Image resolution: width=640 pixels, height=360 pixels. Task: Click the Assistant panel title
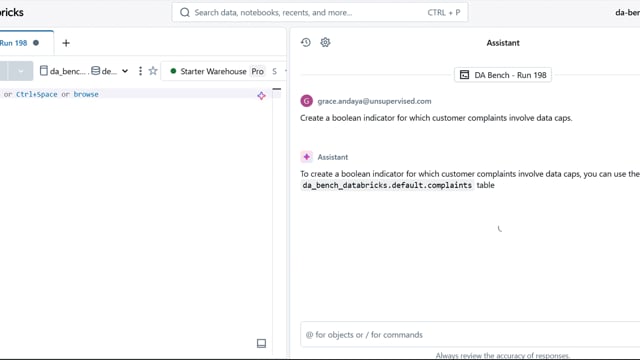click(x=503, y=43)
